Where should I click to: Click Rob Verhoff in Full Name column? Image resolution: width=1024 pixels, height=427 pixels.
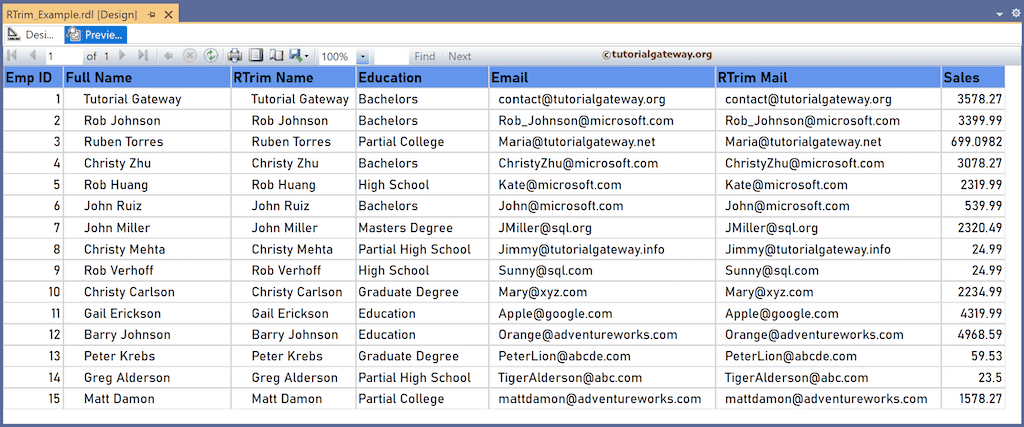coord(121,270)
